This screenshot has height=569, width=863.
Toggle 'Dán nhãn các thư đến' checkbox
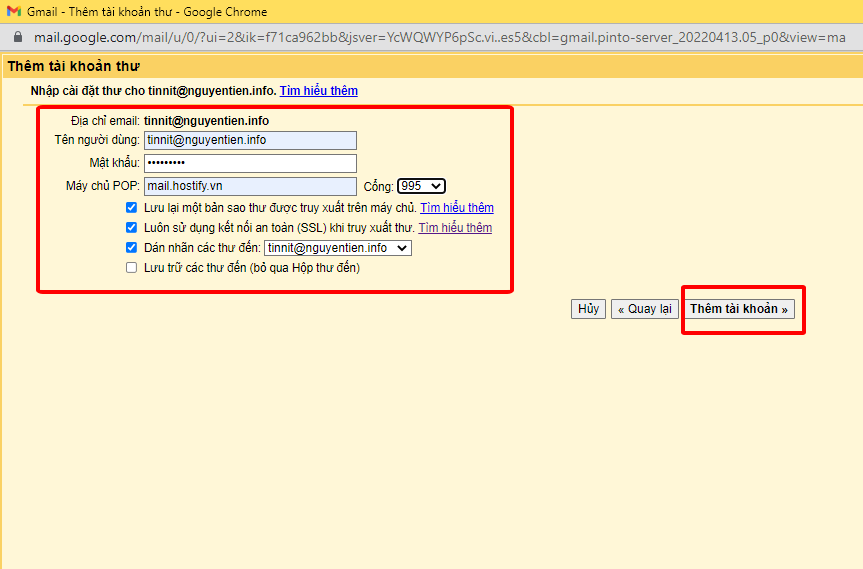tap(131, 248)
